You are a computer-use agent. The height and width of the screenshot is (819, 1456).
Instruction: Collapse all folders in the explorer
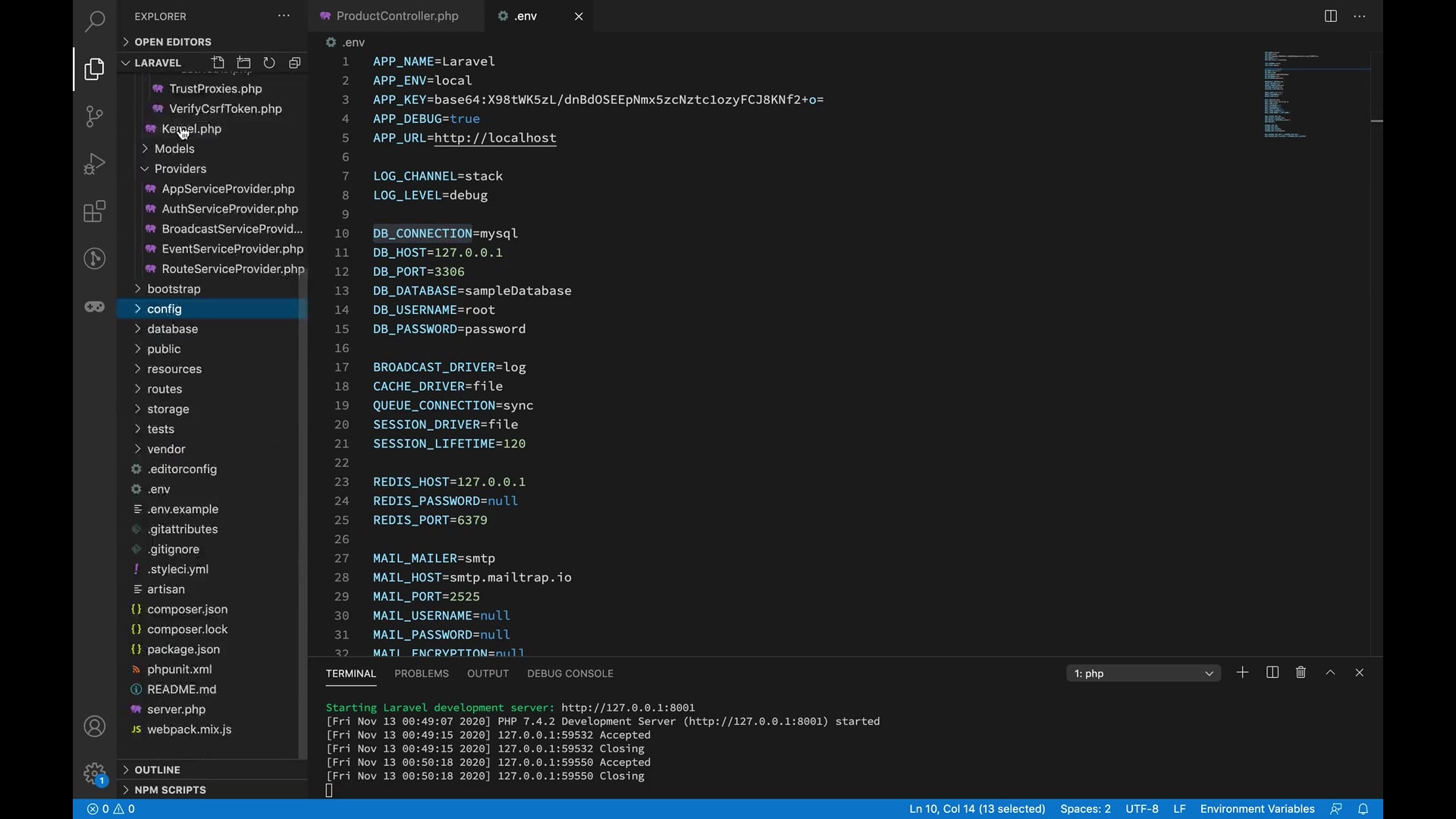coord(295,63)
